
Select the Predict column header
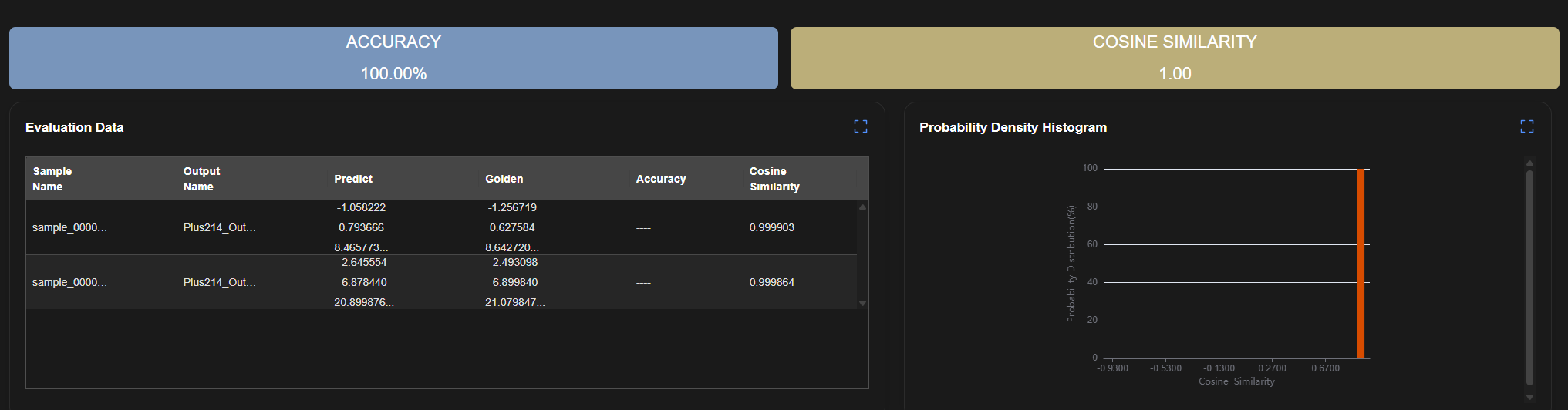point(353,179)
